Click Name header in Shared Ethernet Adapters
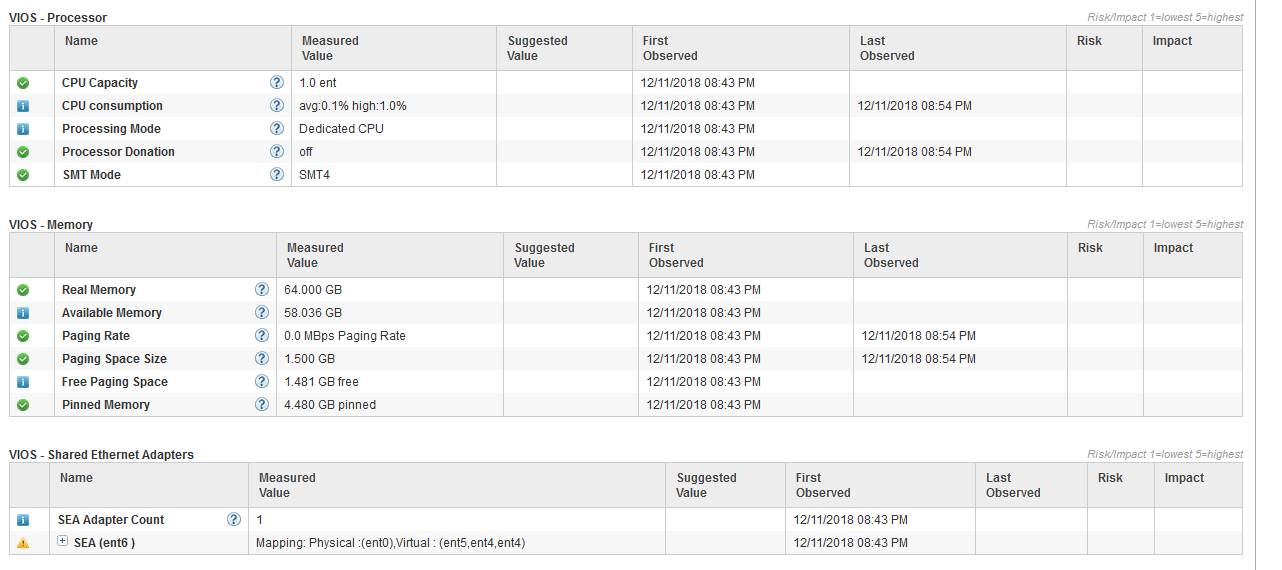 [76, 478]
